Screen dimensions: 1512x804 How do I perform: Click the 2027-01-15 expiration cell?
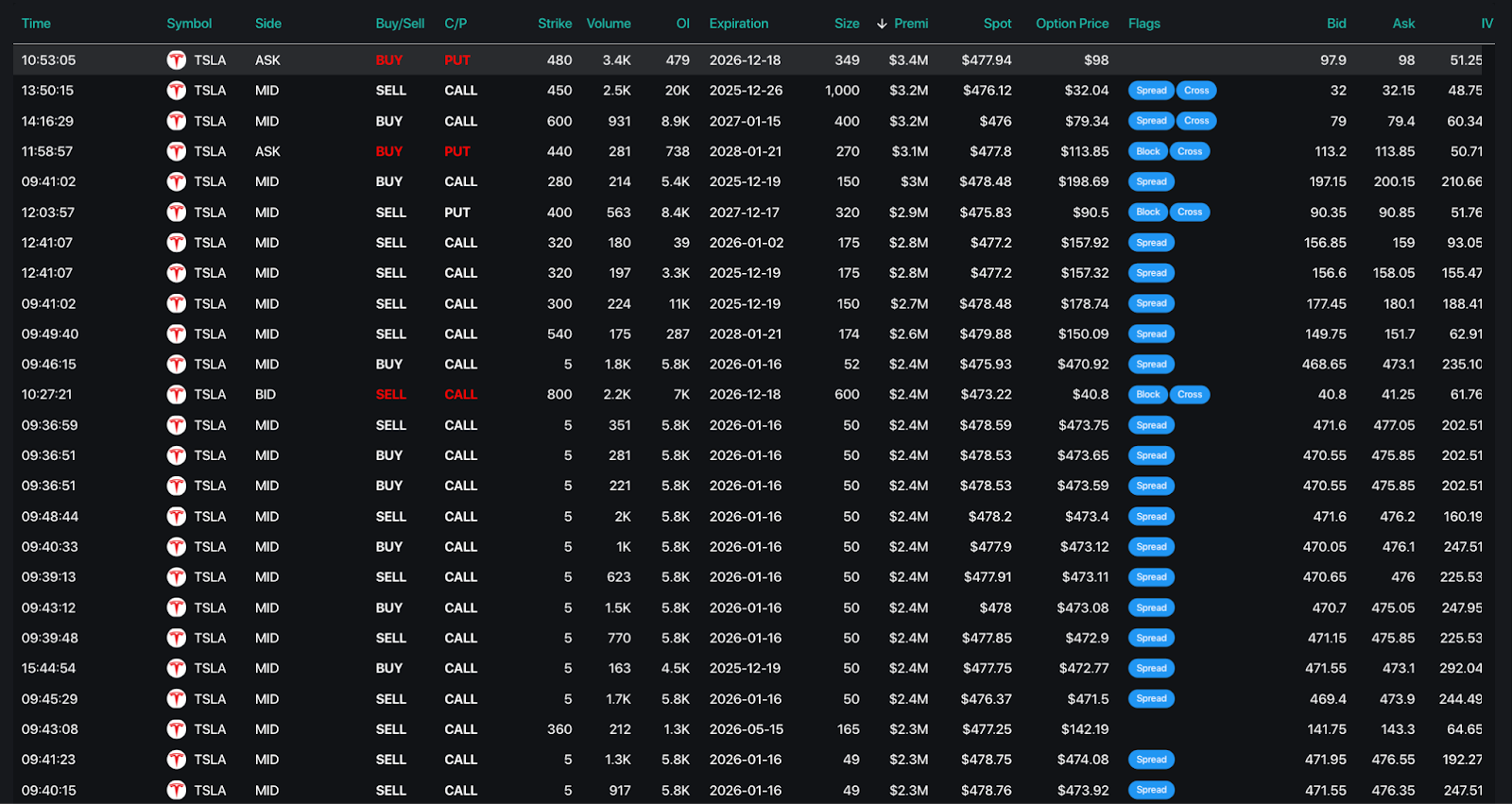pyautogui.click(x=746, y=121)
